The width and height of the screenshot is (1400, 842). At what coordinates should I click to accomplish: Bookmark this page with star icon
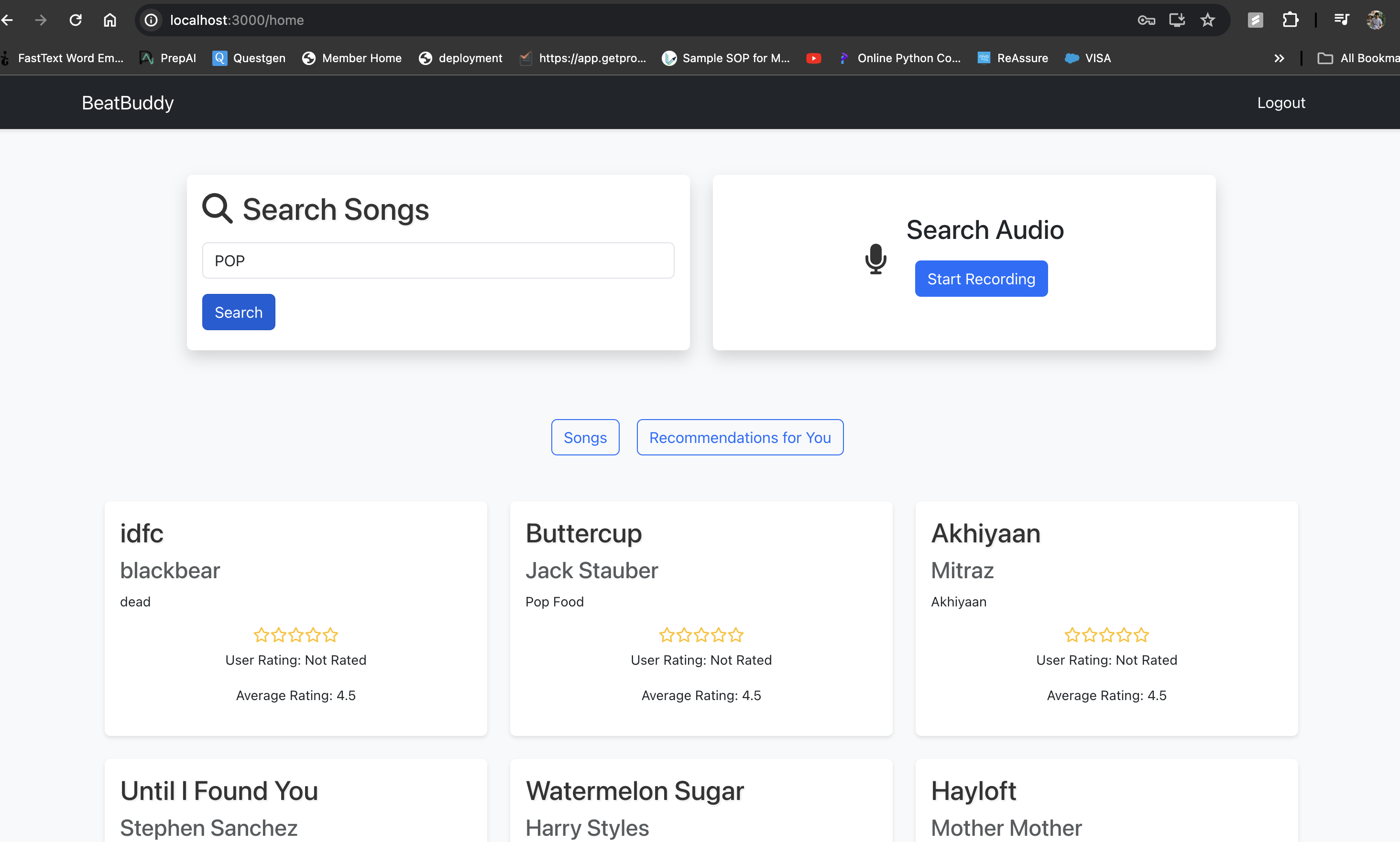1207,21
